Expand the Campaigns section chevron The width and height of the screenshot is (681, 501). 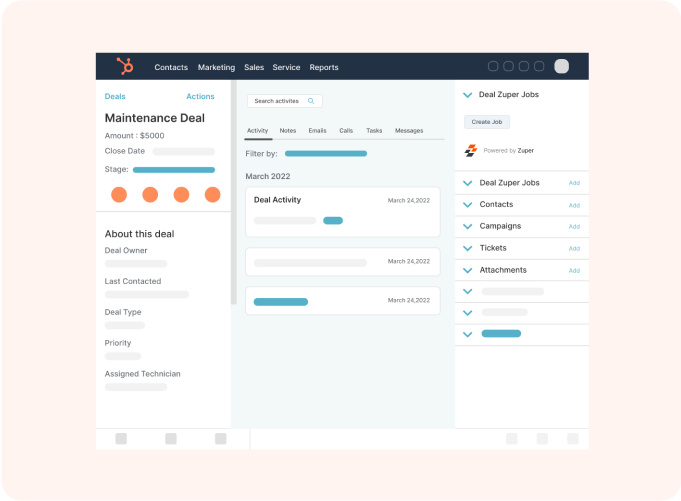(x=468, y=226)
